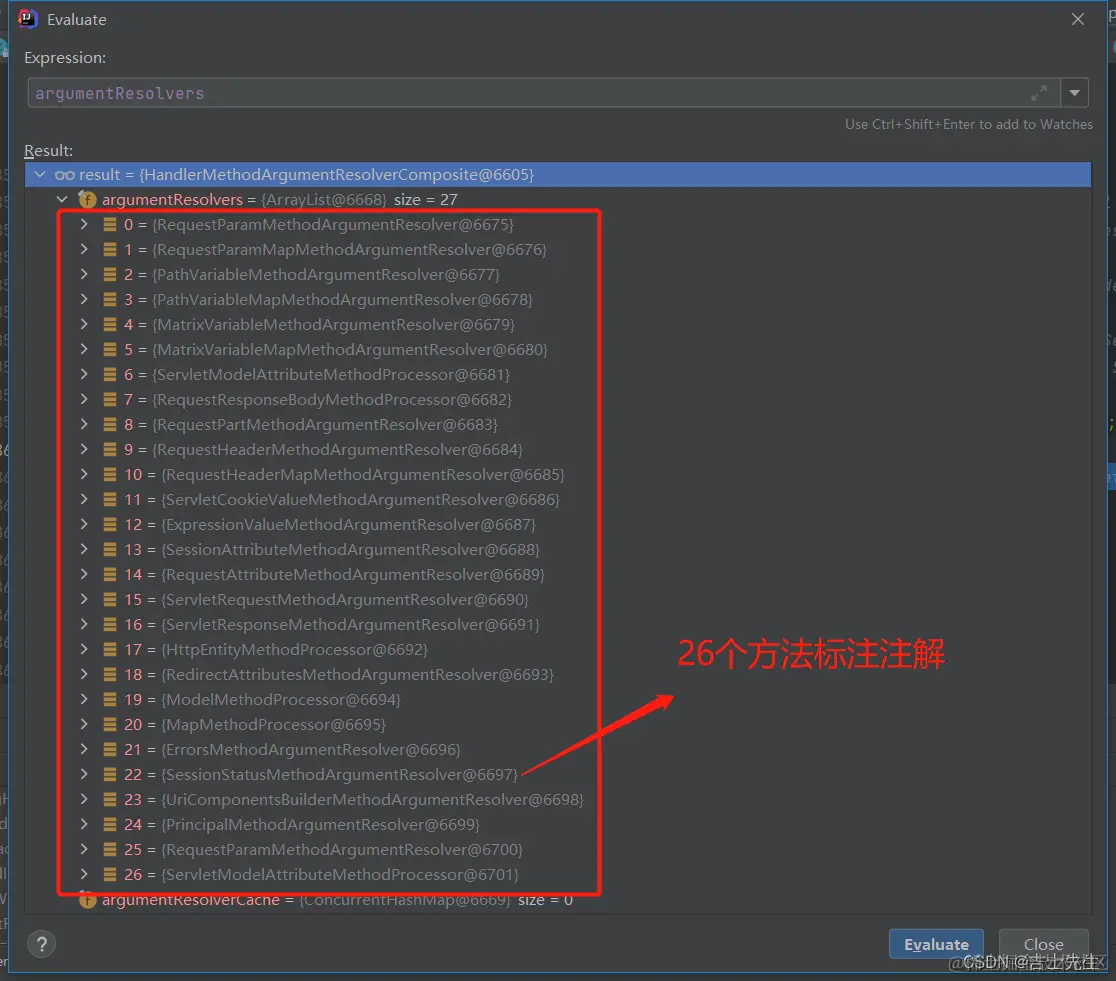Expand element 26 ServletModelAttributeMethodProcessor@6701
Image resolution: width=1116 pixels, height=981 pixels.
[x=84, y=874]
